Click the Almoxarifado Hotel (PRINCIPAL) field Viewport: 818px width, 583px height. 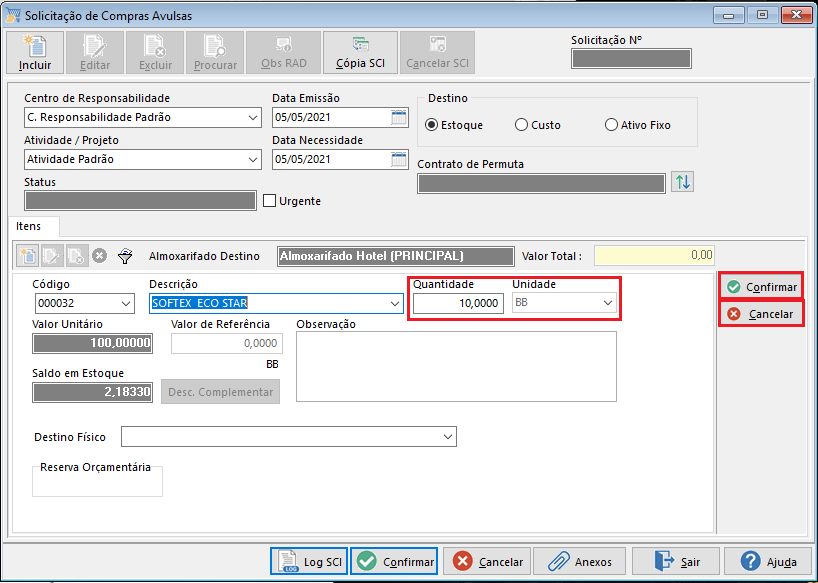(x=395, y=256)
